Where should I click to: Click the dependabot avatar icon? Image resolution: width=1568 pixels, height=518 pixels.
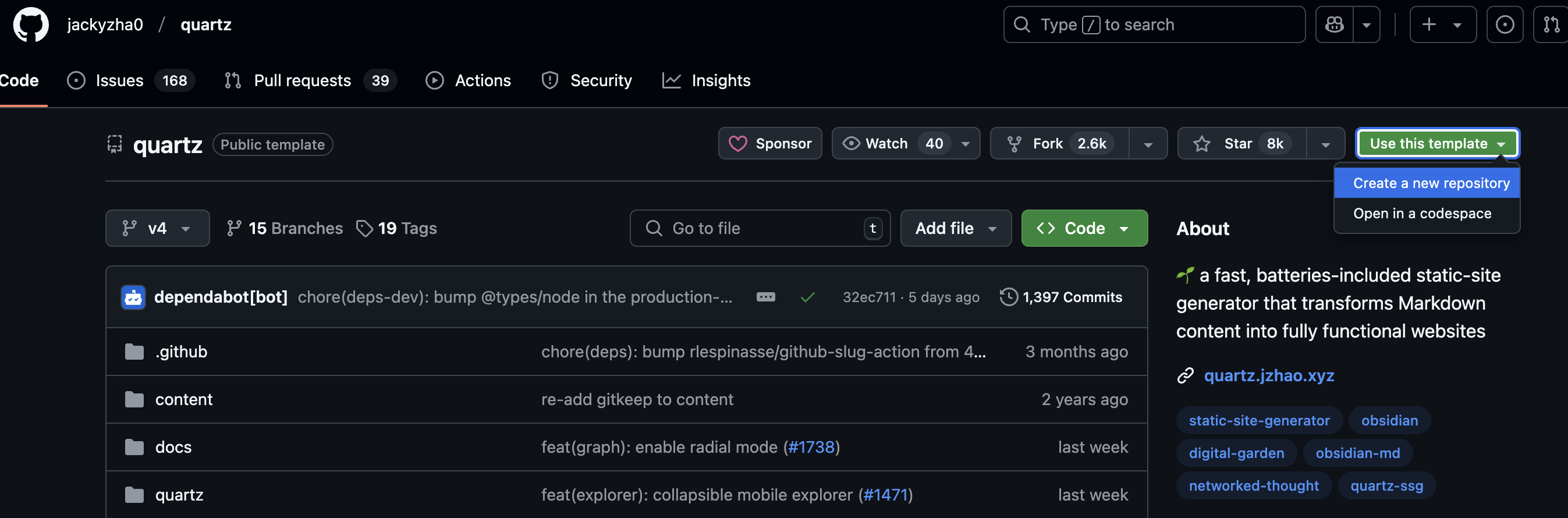(x=133, y=297)
